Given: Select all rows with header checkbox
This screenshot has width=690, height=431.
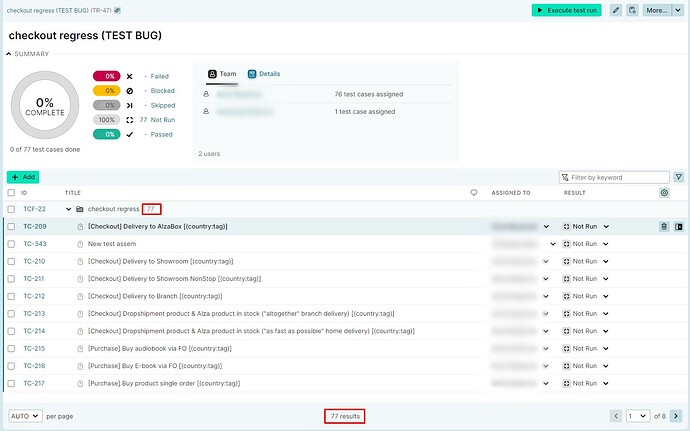Looking at the screenshot, I should [x=11, y=192].
